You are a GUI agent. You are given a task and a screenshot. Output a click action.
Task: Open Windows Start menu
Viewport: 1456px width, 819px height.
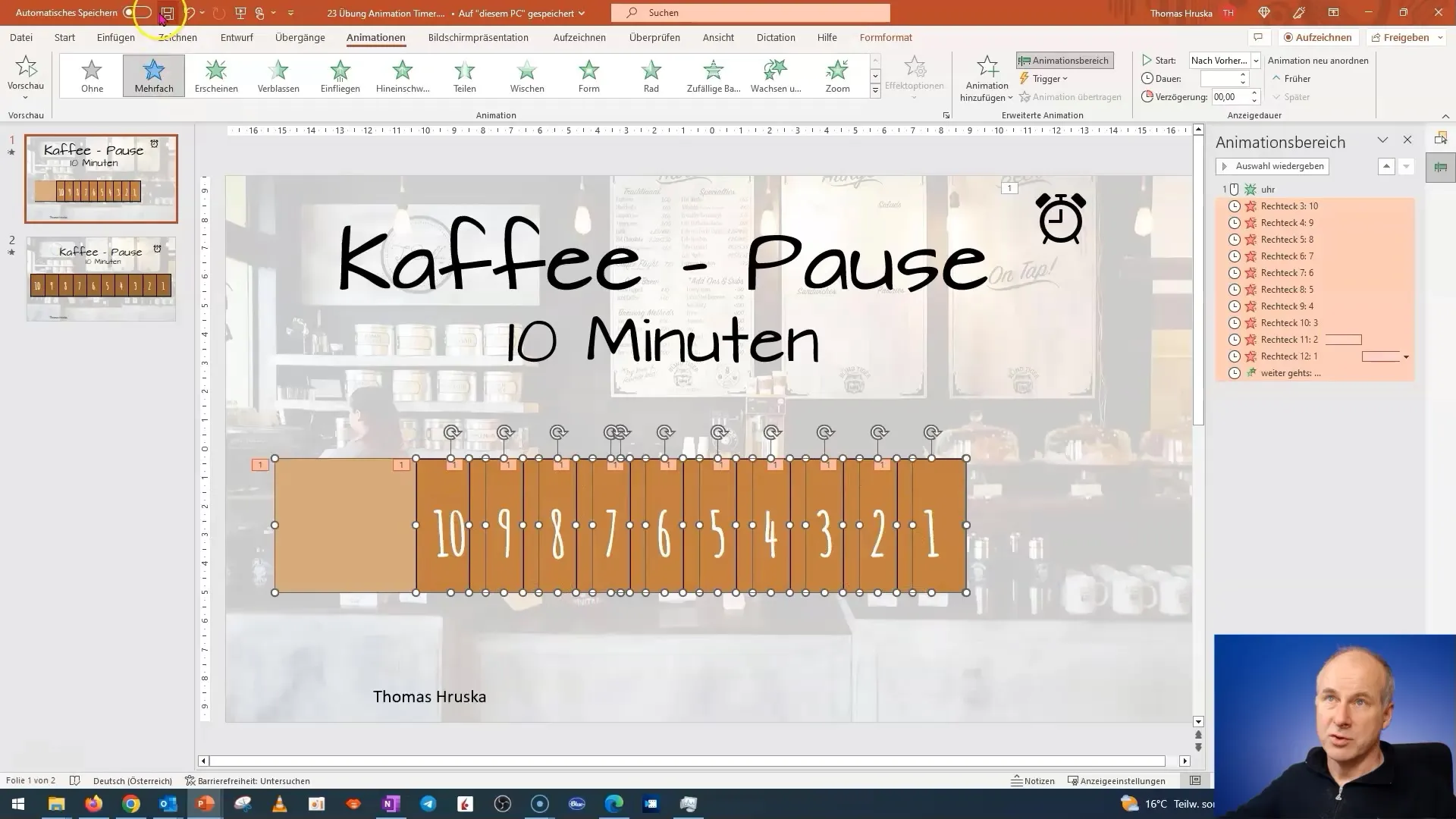(x=18, y=804)
